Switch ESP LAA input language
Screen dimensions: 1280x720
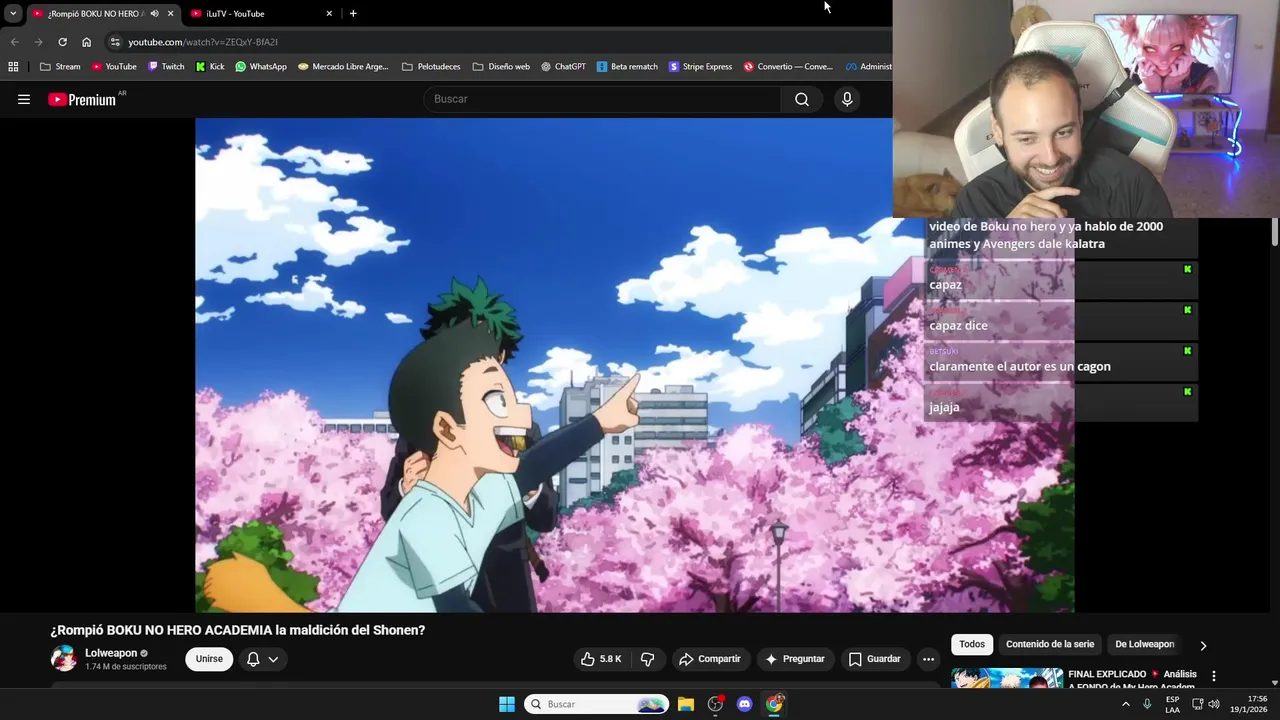pos(1172,704)
